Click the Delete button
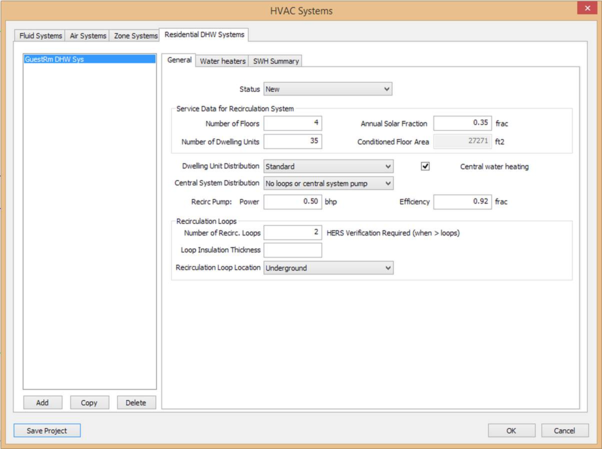Screen dimensions: 602x449 coord(136,403)
